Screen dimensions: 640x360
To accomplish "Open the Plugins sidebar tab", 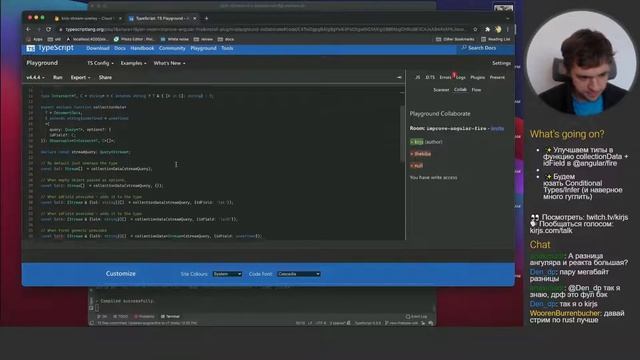I will [x=478, y=77].
